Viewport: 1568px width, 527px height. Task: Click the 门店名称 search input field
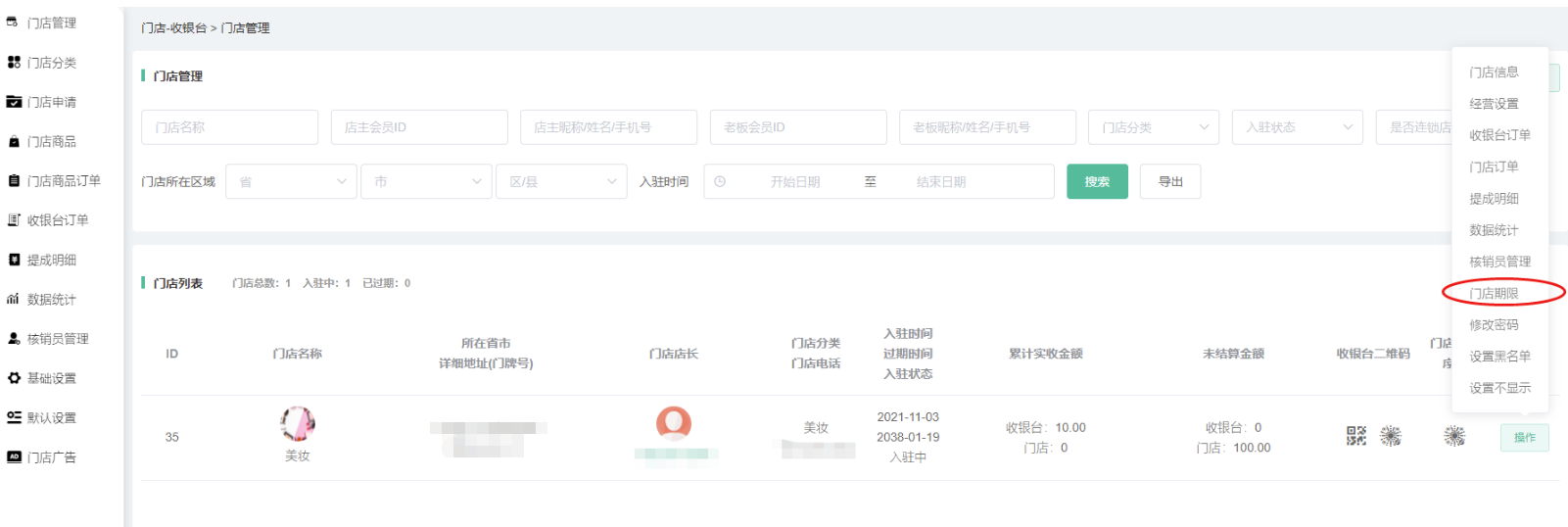[x=229, y=127]
